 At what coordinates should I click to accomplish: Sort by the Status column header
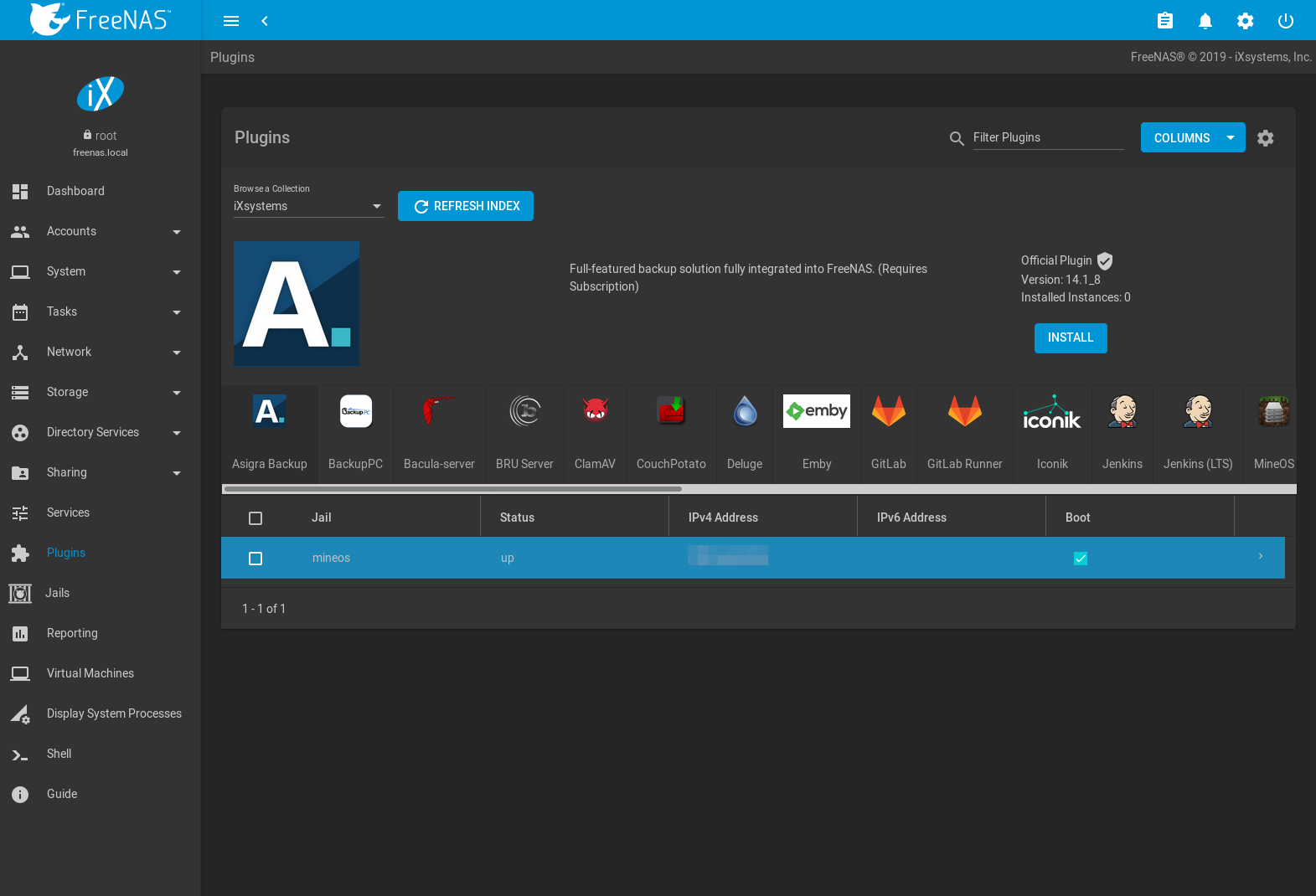point(517,518)
